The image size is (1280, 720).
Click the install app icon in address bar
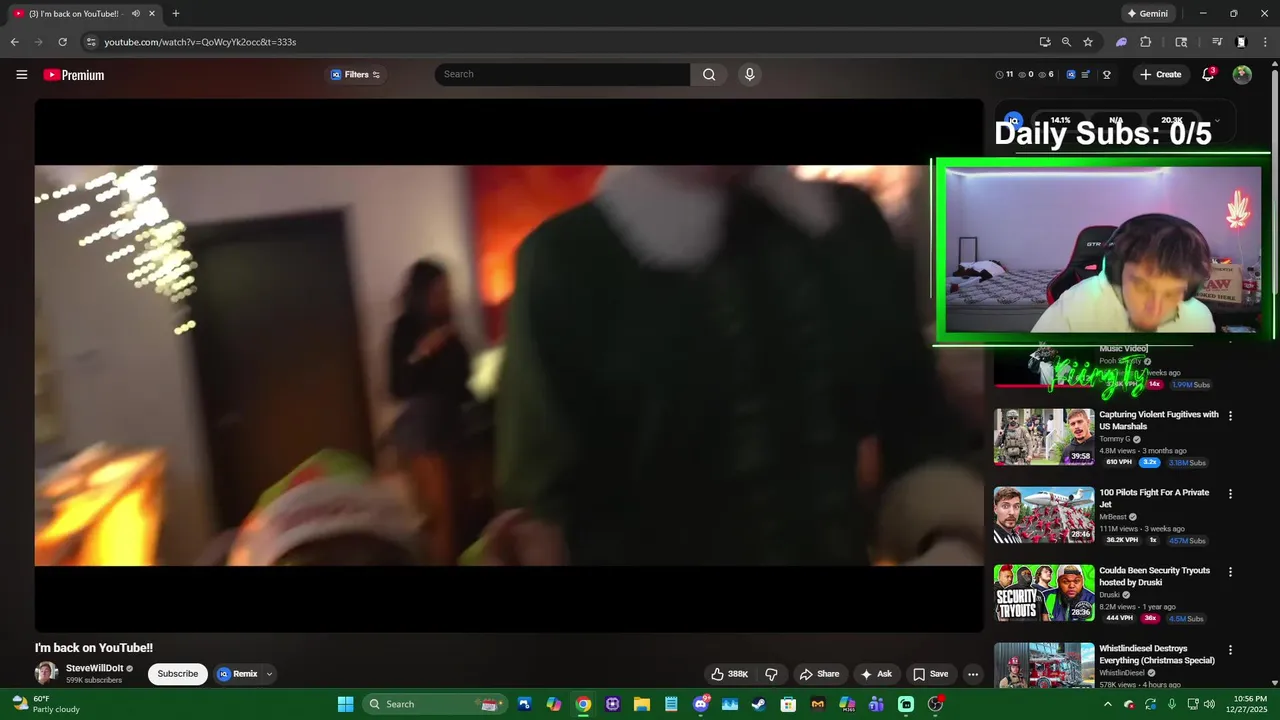(1045, 42)
